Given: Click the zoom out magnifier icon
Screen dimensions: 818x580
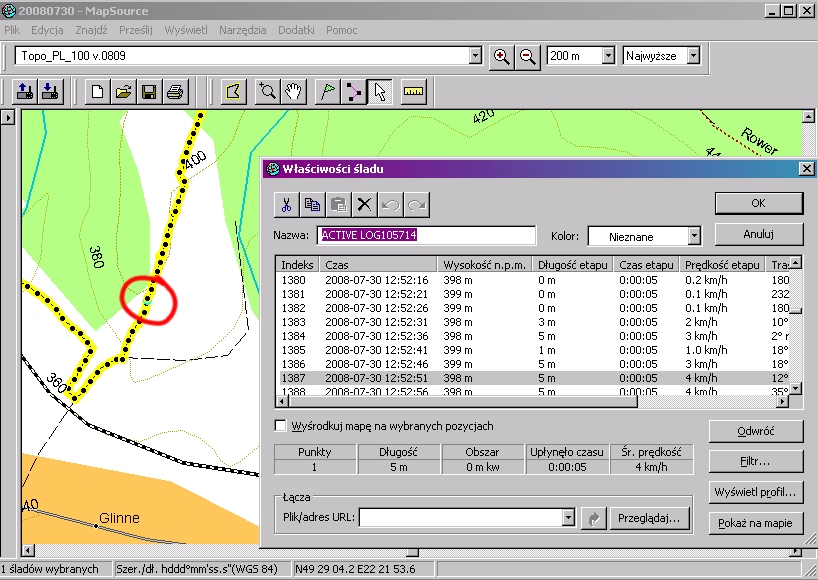Looking at the screenshot, I should (527, 56).
